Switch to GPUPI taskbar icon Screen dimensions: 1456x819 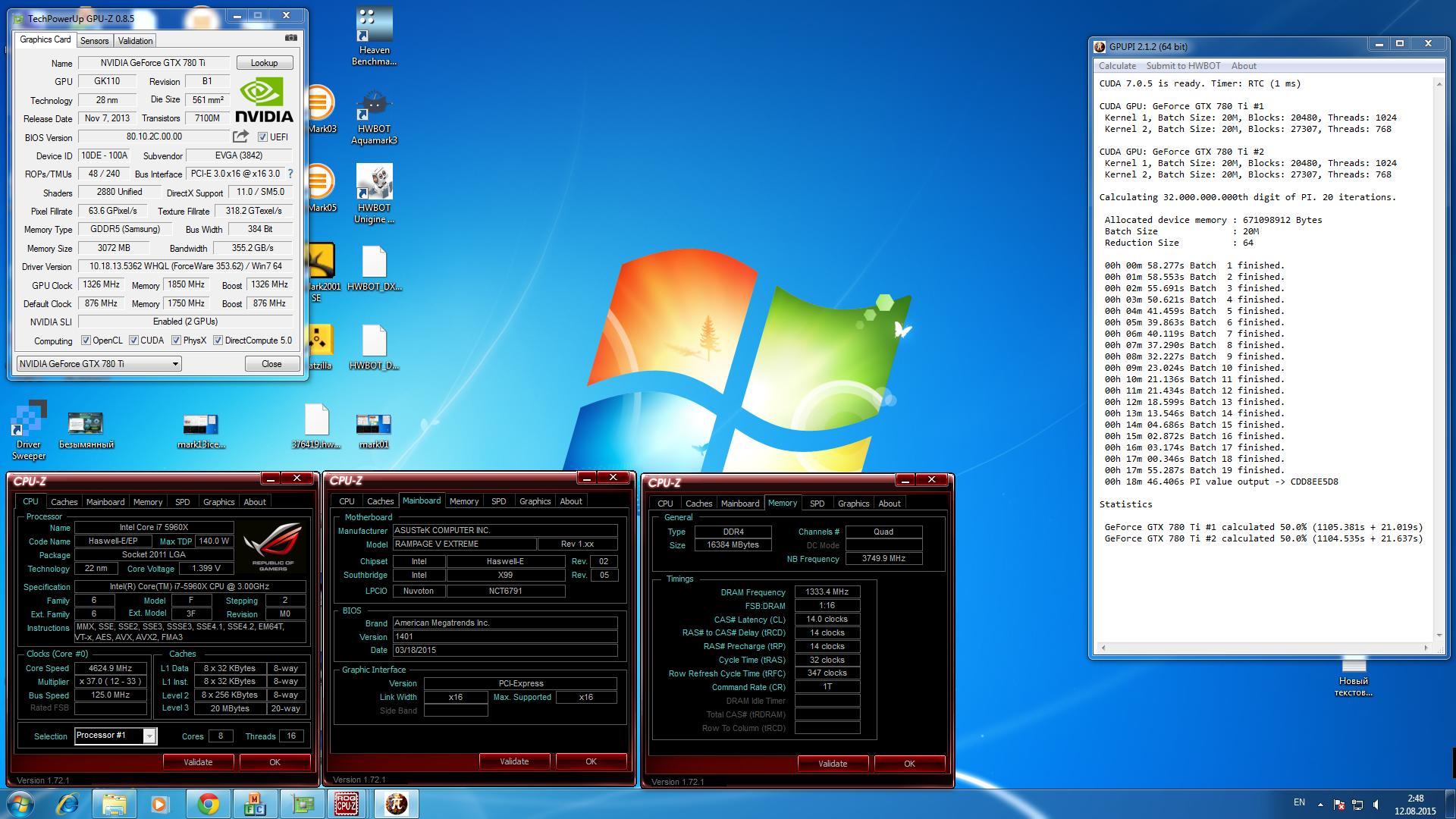[x=397, y=804]
